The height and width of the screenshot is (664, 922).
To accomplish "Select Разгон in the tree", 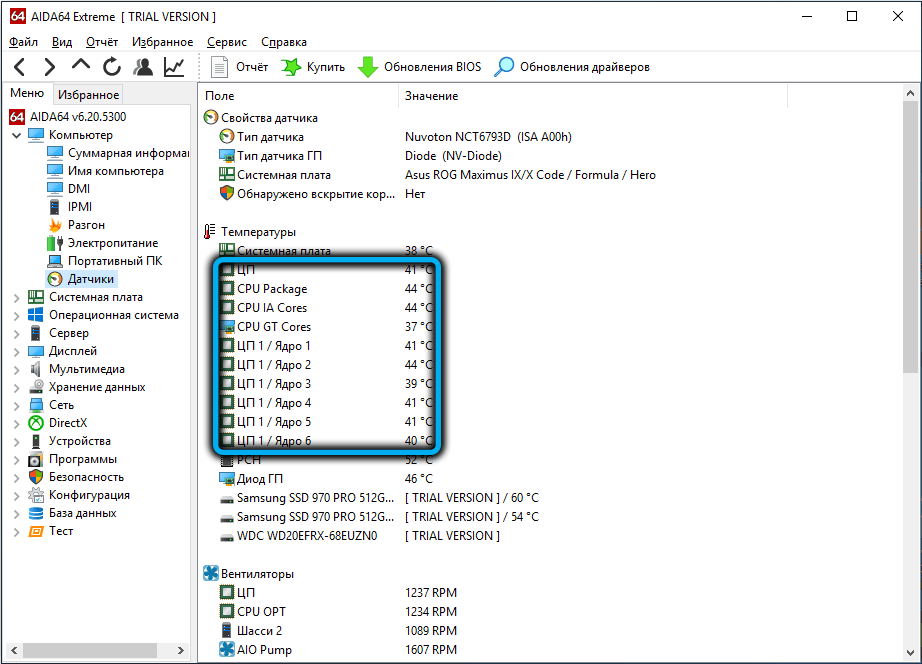I will coord(86,225).
